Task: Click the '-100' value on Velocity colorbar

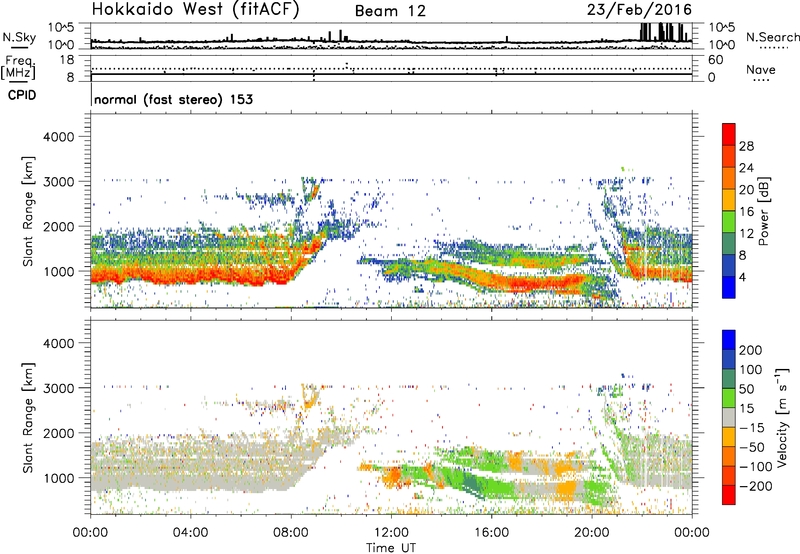Action: click(756, 467)
